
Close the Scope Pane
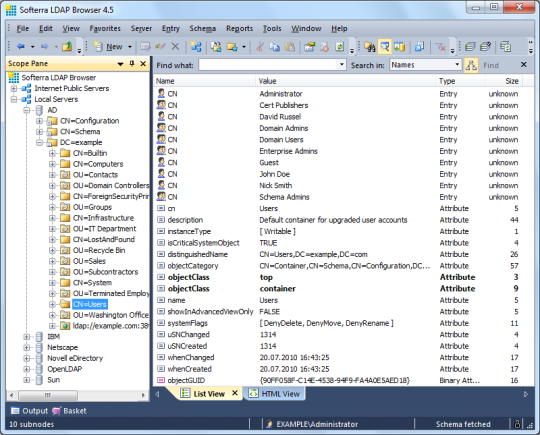click(x=143, y=63)
